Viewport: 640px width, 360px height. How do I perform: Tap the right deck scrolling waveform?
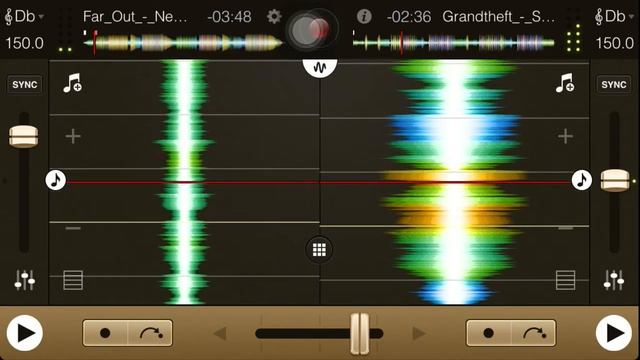454,182
